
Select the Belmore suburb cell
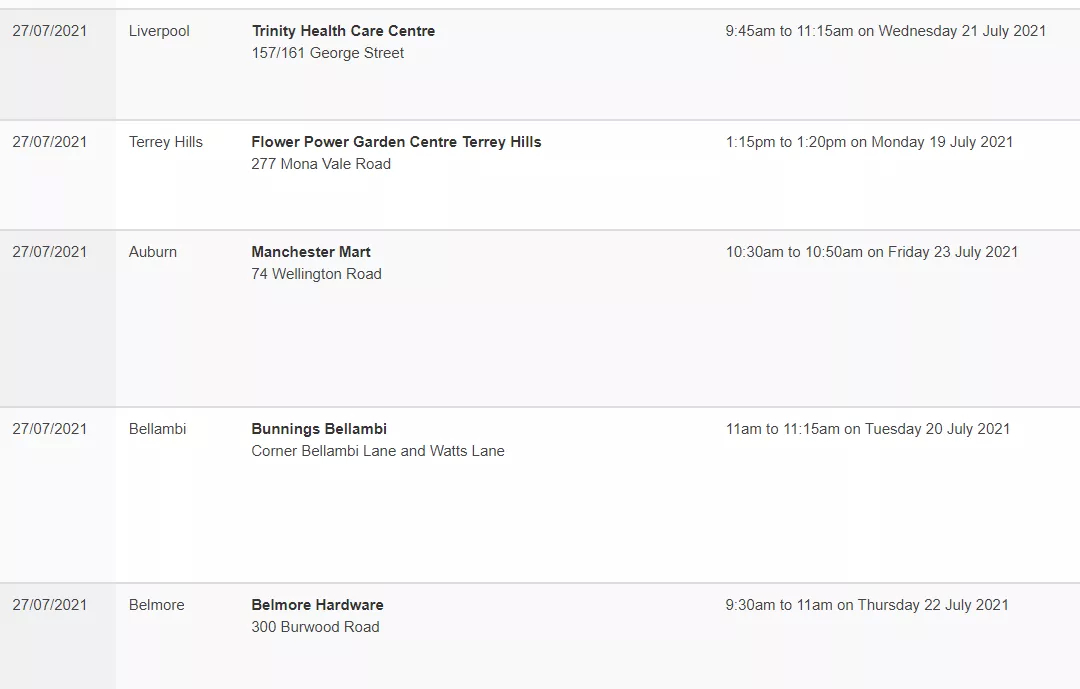click(157, 605)
